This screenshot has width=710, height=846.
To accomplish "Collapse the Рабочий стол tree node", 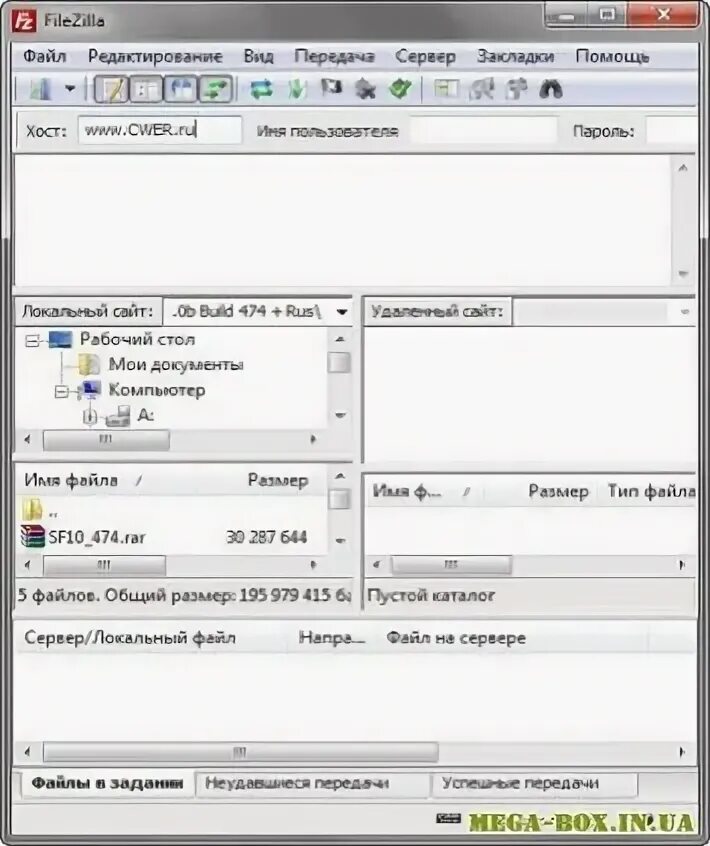I will click(32, 340).
